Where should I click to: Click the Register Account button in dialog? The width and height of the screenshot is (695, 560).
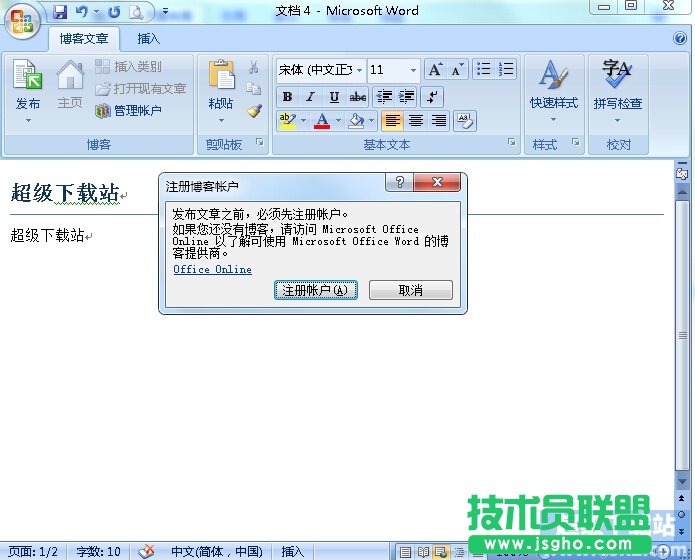315,290
